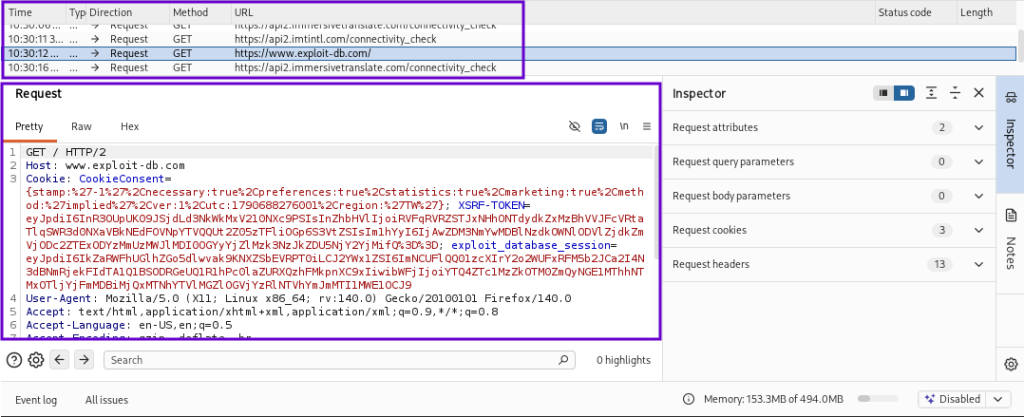This screenshot has height=417, width=1024.
Task: Toggle line wrap in Request editor
Action: pos(600,127)
